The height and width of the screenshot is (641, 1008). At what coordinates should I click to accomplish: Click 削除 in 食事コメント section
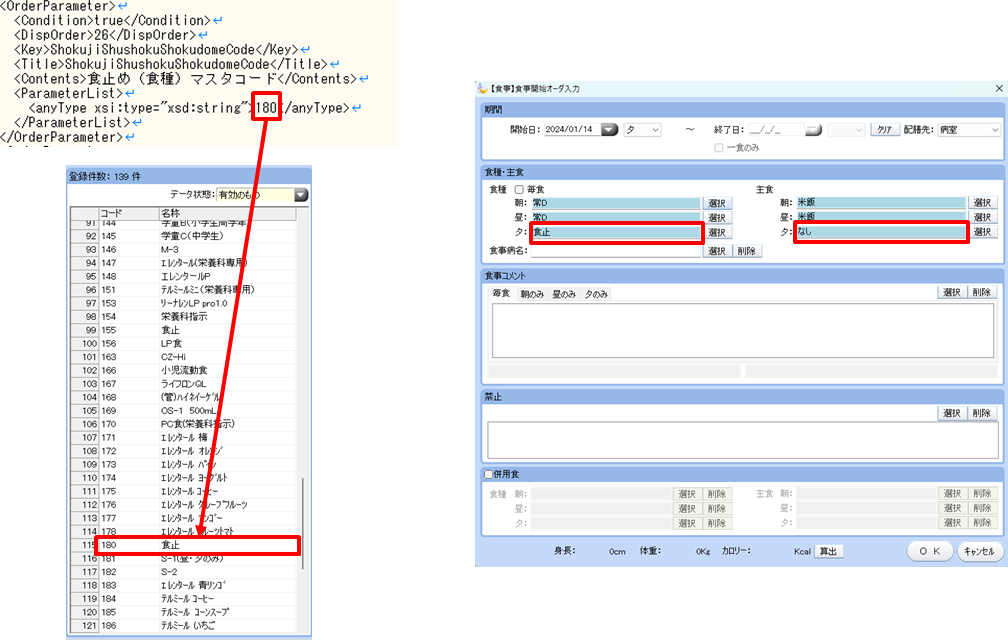(x=982, y=293)
